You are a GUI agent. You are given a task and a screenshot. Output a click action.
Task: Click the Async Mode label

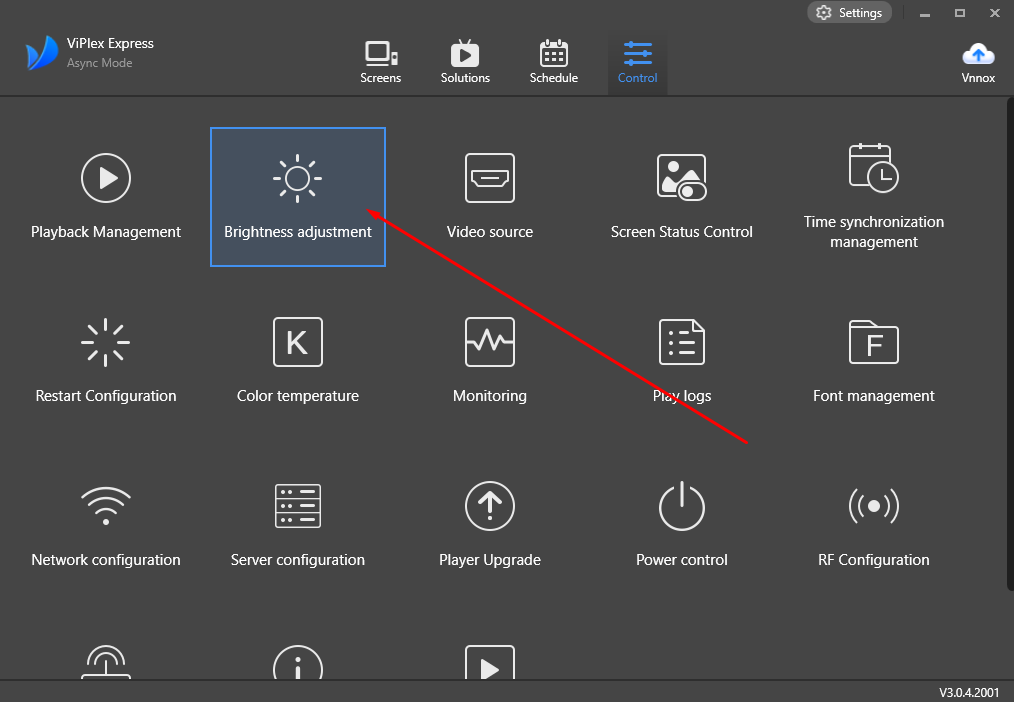click(x=100, y=63)
